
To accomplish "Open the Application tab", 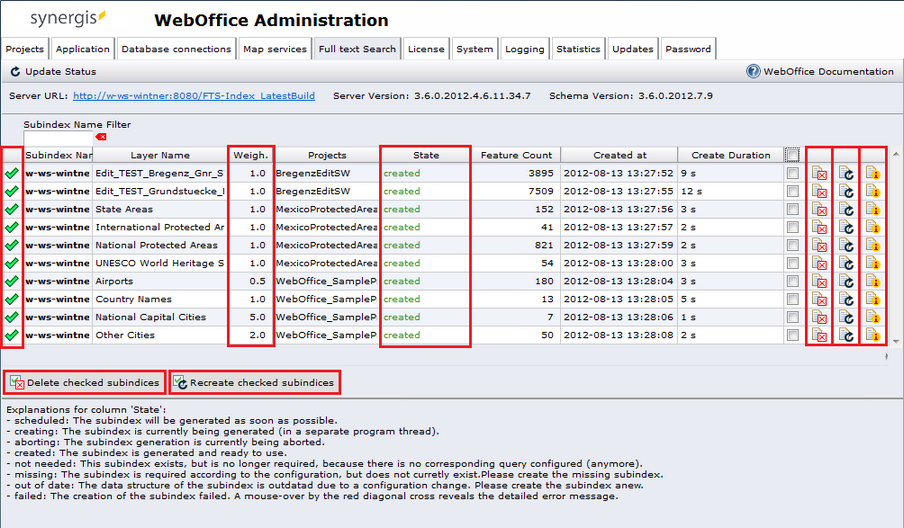I will point(82,49).
